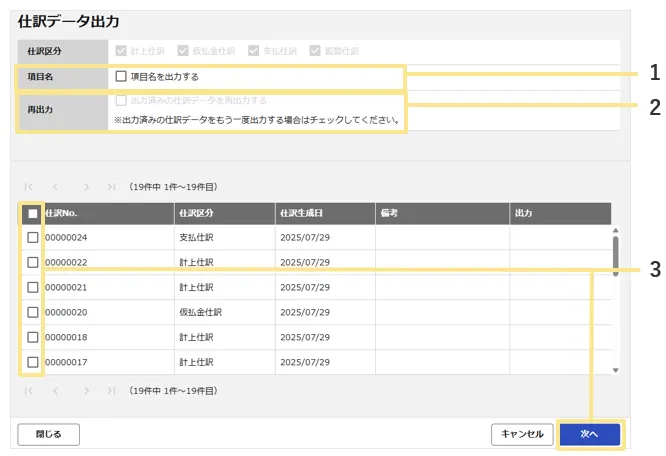Go to first page in top pager

coord(28,187)
